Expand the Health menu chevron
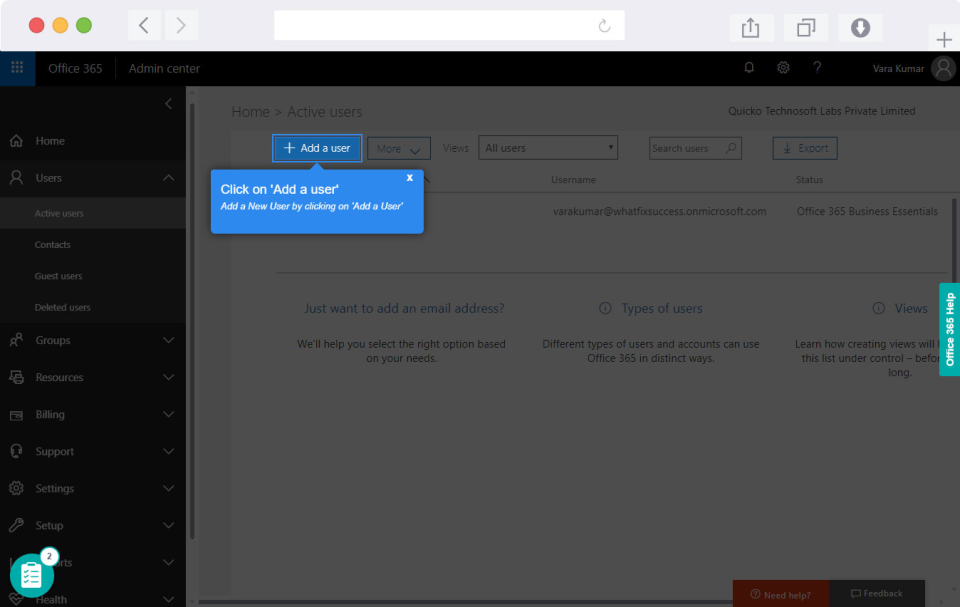The width and height of the screenshot is (960, 607). point(168,599)
